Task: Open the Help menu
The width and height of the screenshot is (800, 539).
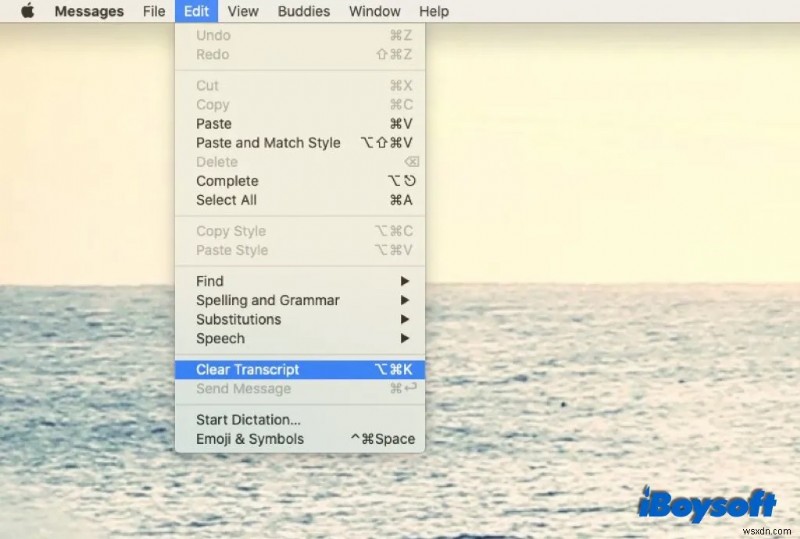Action: [434, 11]
